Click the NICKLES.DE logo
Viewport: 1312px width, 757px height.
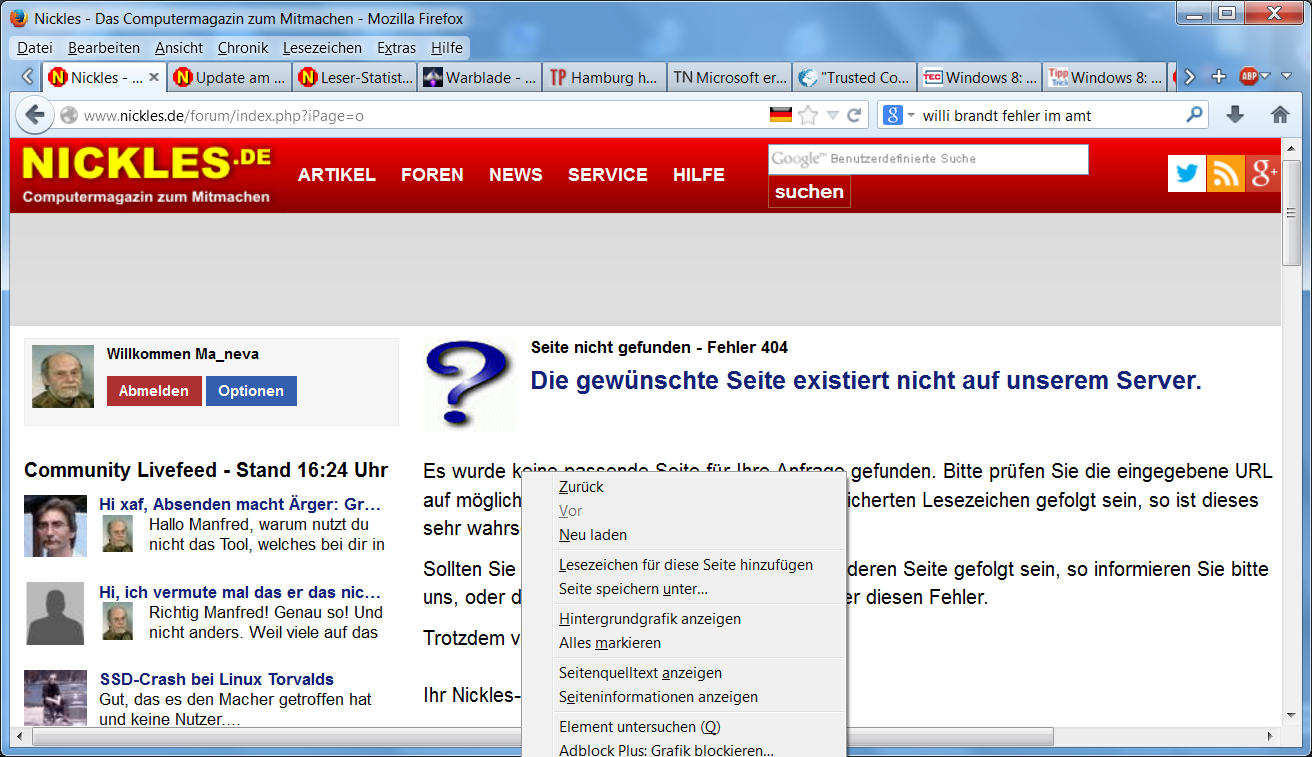pyautogui.click(x=146, y=174)
